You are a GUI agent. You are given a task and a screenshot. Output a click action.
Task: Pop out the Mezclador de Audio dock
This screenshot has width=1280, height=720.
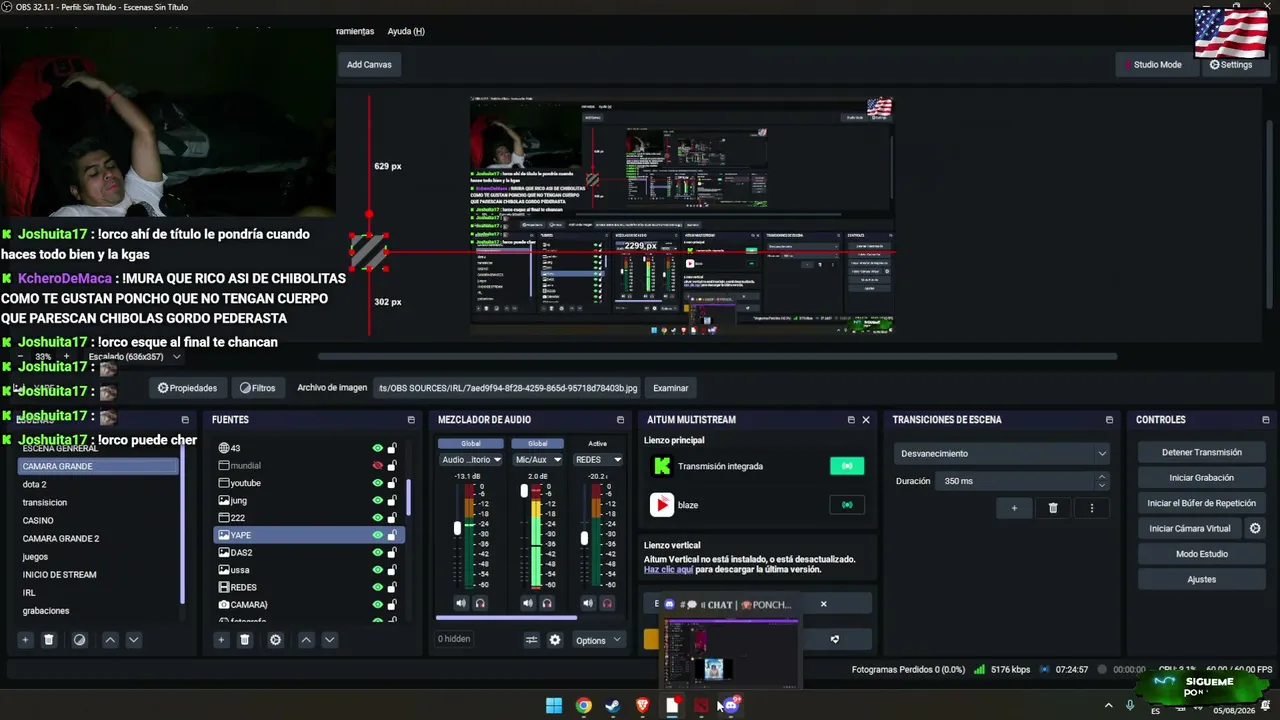pos(620,420)
